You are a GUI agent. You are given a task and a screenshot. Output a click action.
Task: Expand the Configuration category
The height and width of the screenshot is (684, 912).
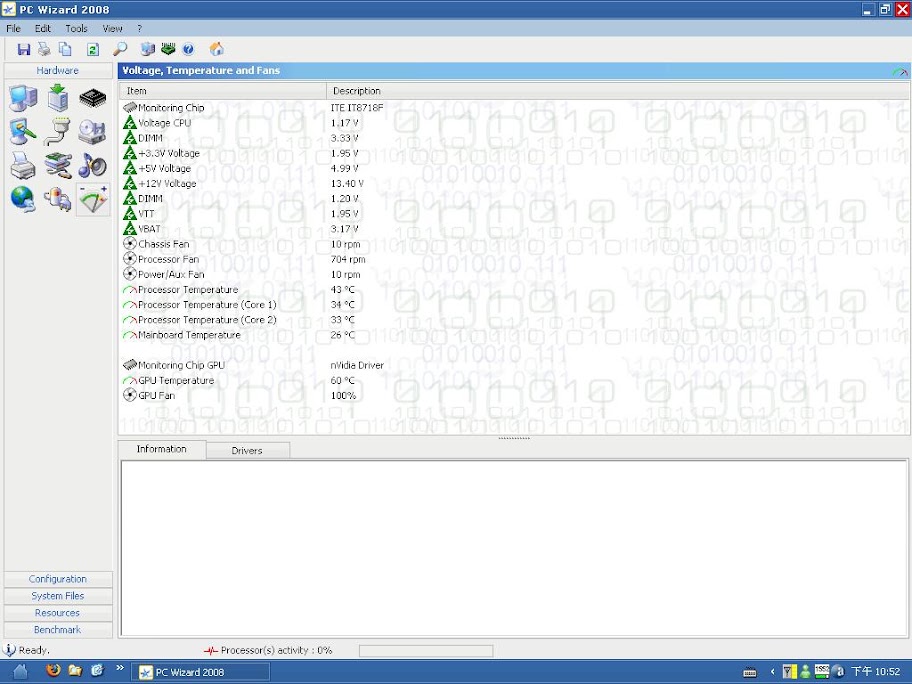(58, 579)
